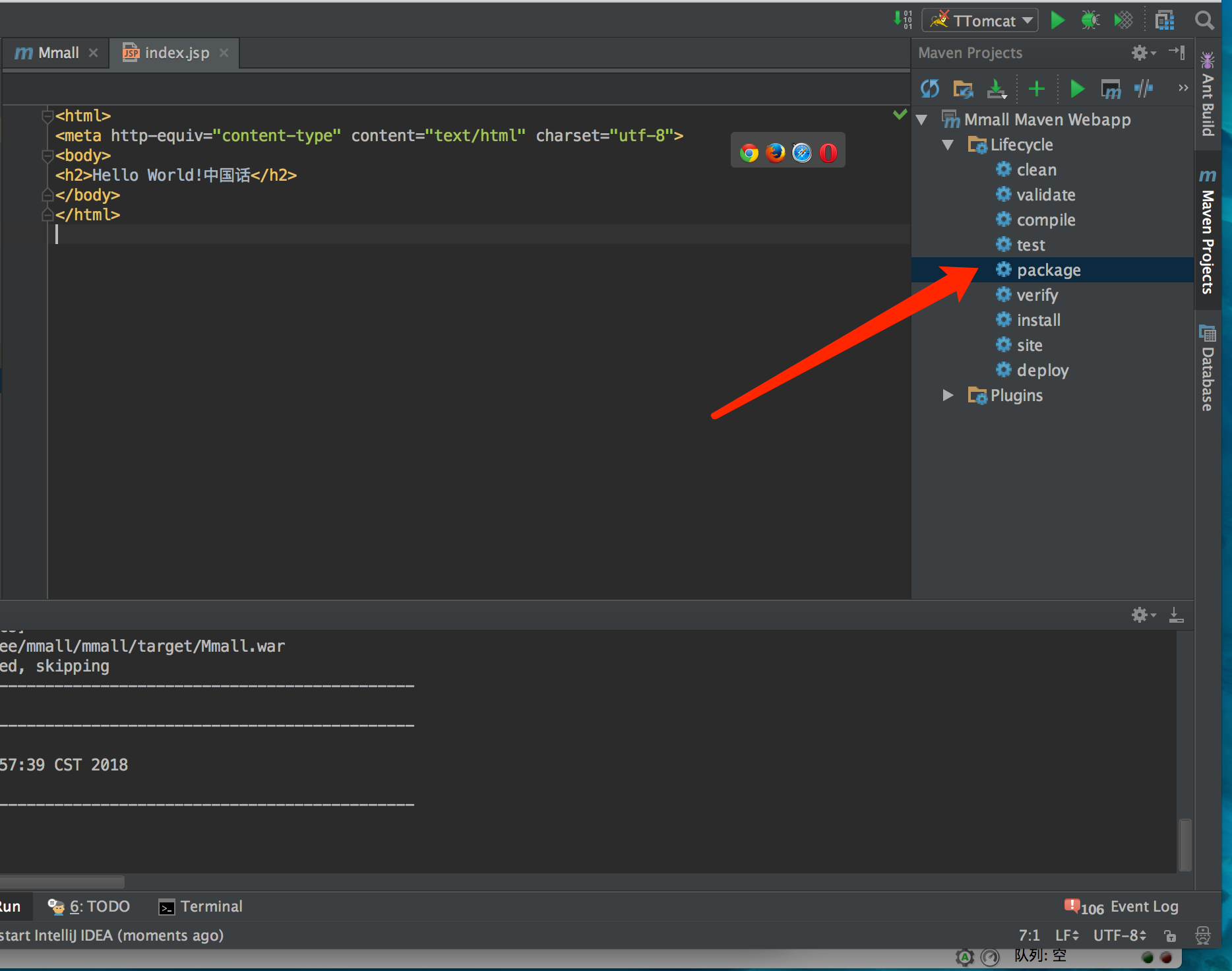Open page in Opera browser icon
Image resolution: width=1232 pixels, height=971 pixels.
828,153
